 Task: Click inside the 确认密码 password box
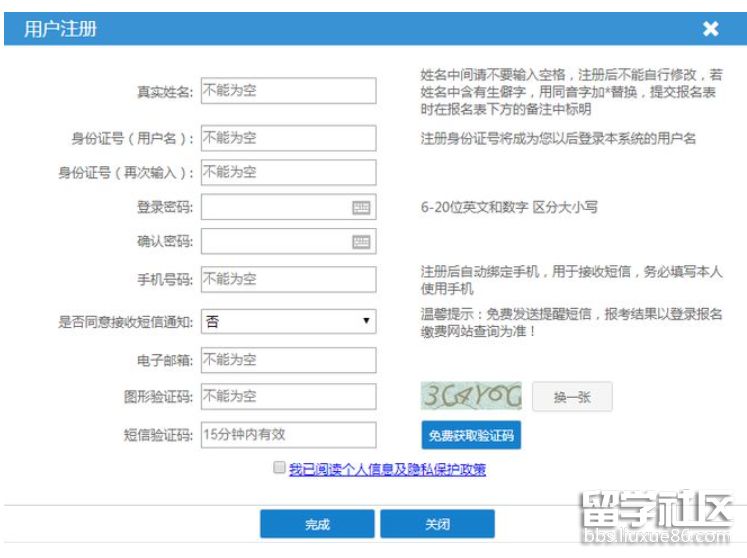tap(275, 242)
